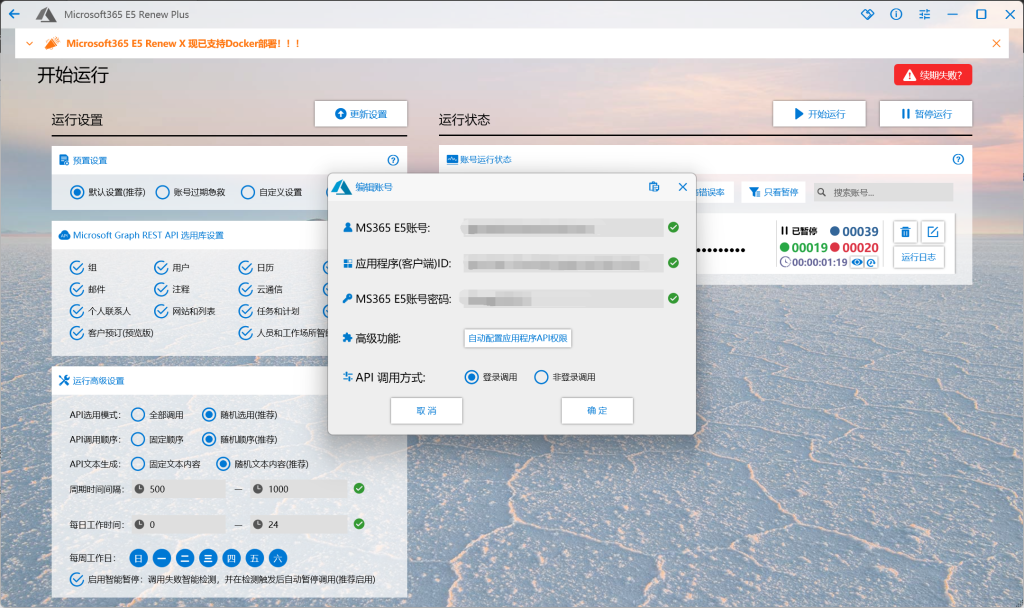Toggle the 任务和计划 API checkbox
Viewport: 1024px width, 608px height.
click(x=246, y=312)
